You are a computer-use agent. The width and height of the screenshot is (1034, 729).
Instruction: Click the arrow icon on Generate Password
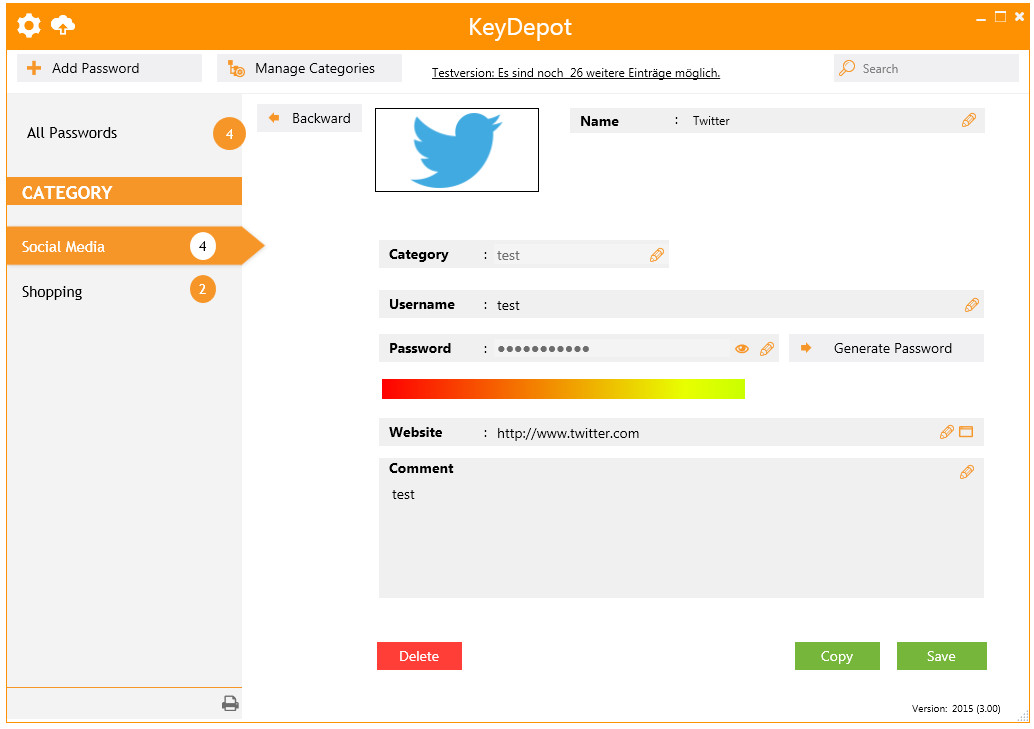(806, 348)
